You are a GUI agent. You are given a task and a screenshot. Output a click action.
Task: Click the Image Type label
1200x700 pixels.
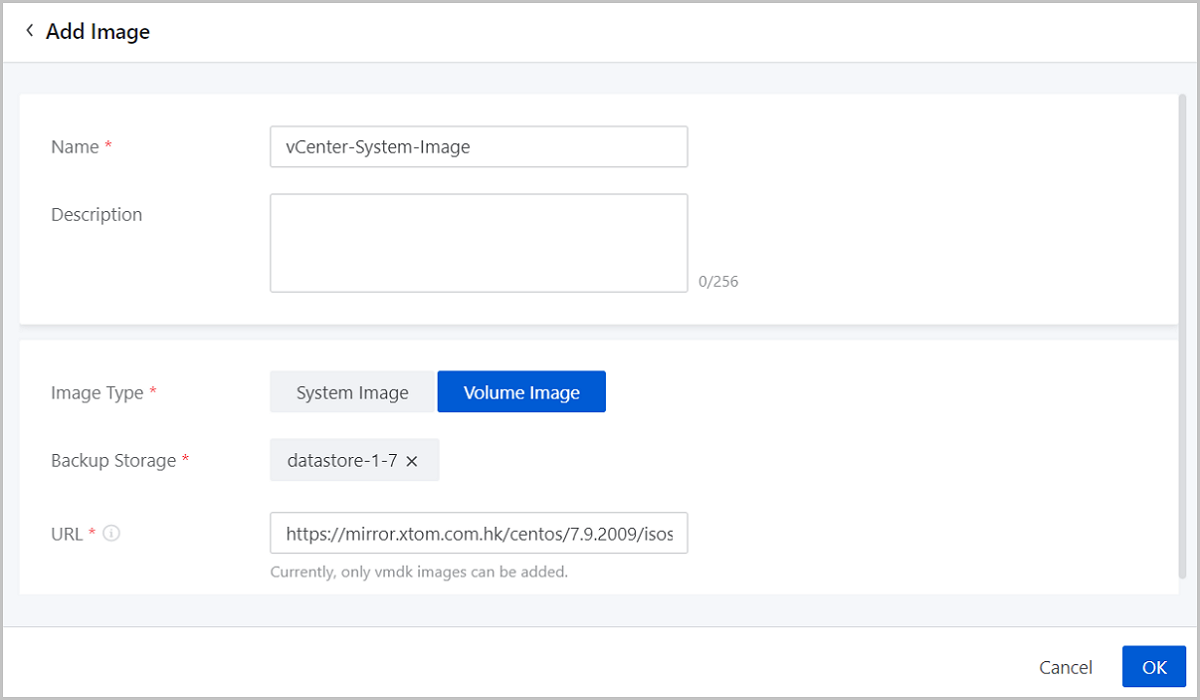(97, 393)
